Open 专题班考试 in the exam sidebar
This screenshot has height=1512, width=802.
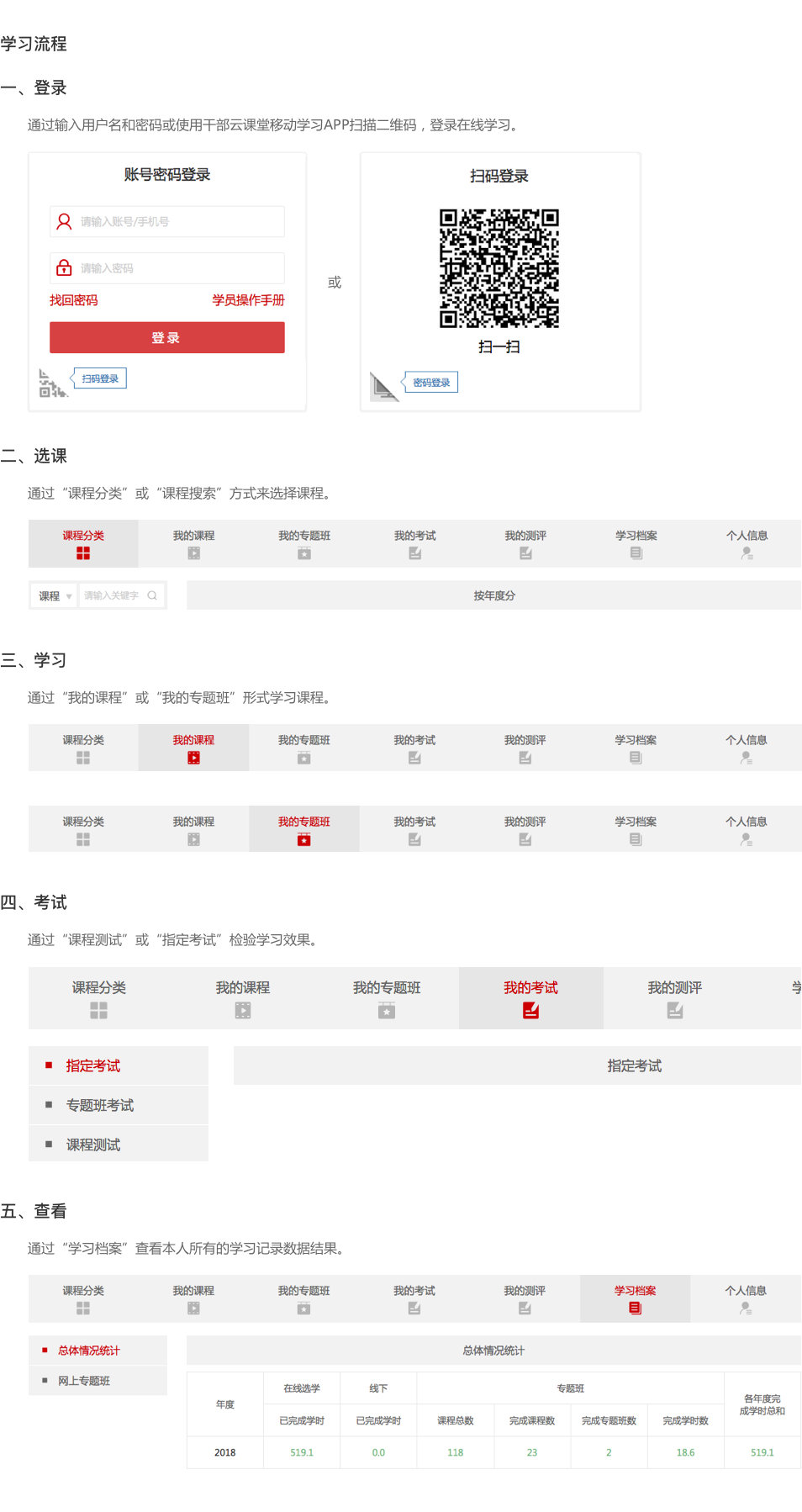pos(119,1105)
